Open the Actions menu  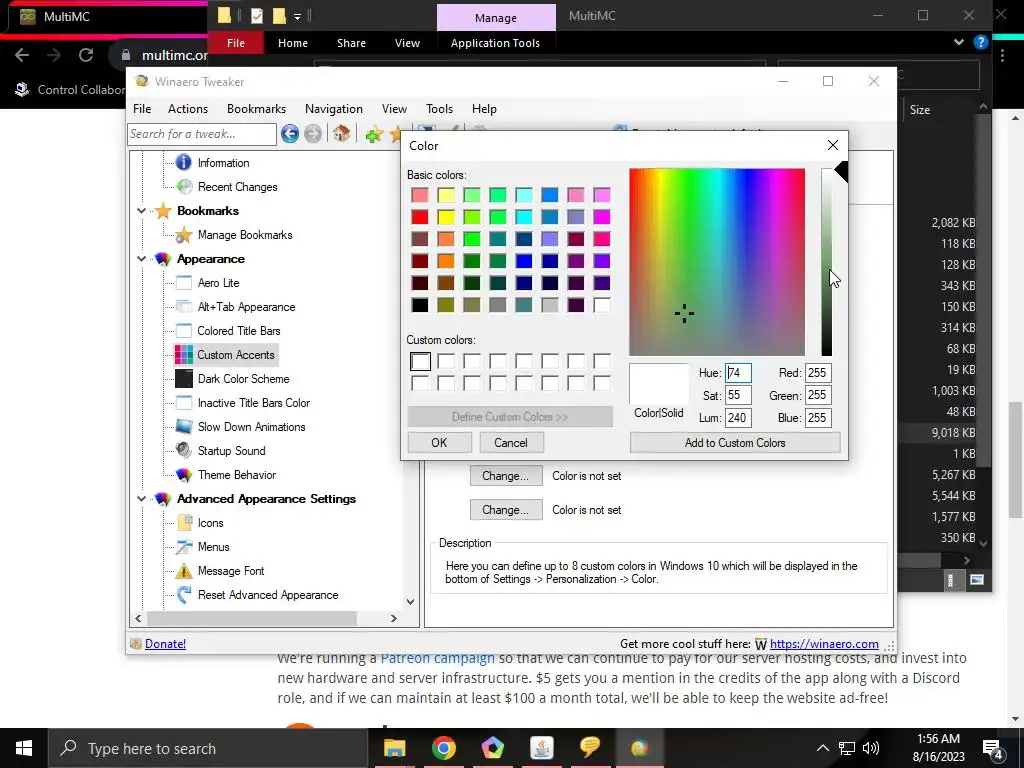[x=187, y=109]
